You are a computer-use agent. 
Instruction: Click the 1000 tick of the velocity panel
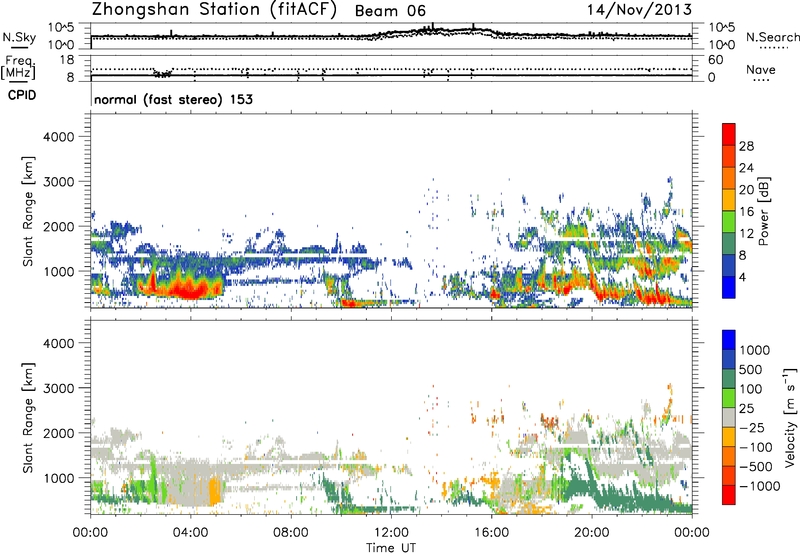(x=59, y=478)
